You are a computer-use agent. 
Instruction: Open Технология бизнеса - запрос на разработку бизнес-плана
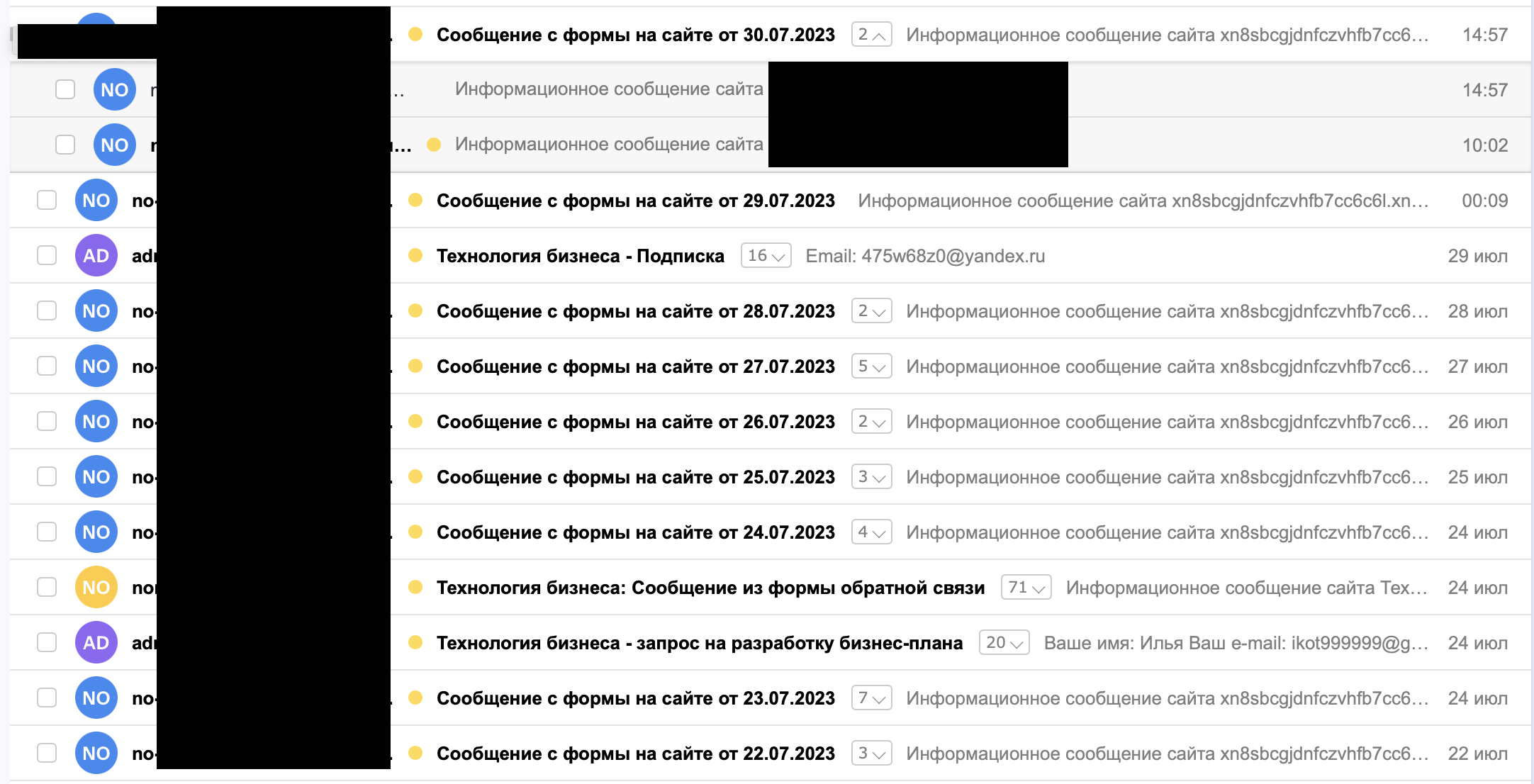tap(700, 643)
